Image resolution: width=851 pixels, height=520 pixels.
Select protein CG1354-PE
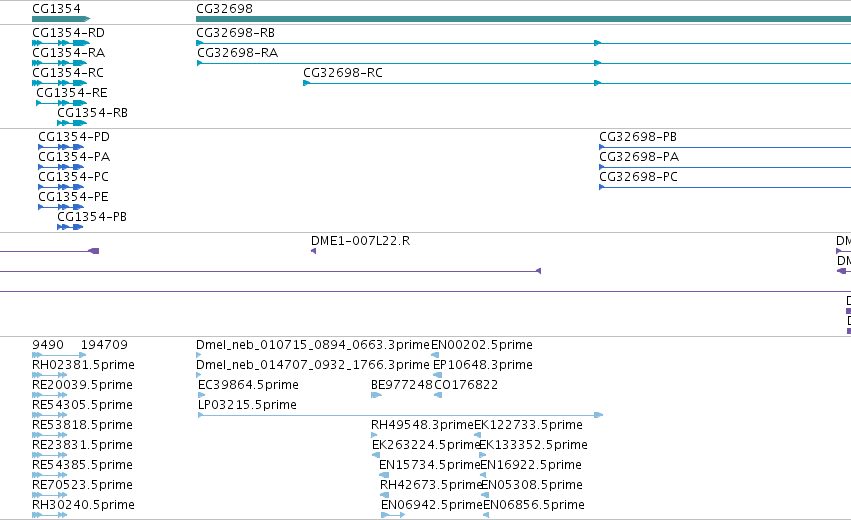click(73, 196)
